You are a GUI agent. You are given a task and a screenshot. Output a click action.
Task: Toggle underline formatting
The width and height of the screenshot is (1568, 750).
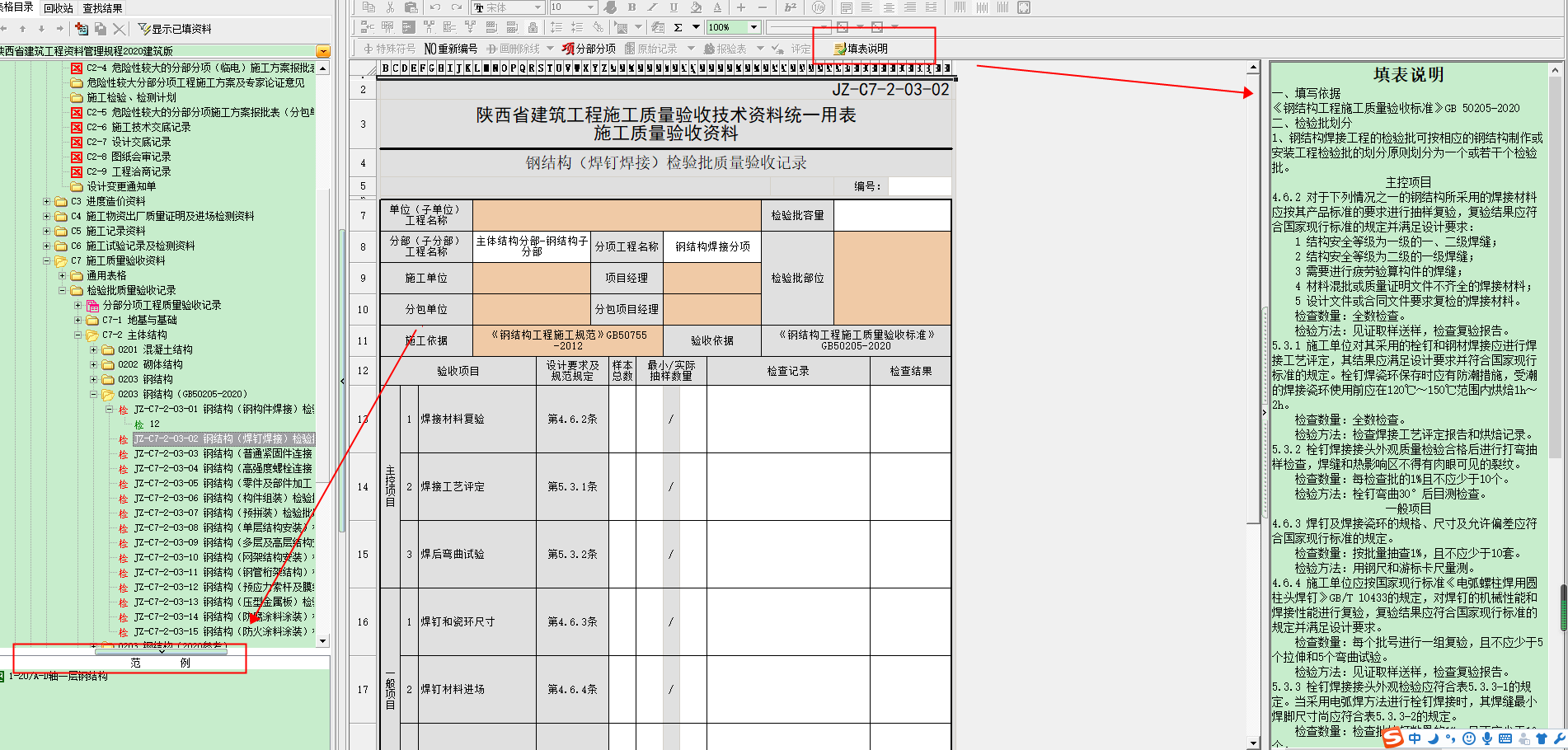674,7
